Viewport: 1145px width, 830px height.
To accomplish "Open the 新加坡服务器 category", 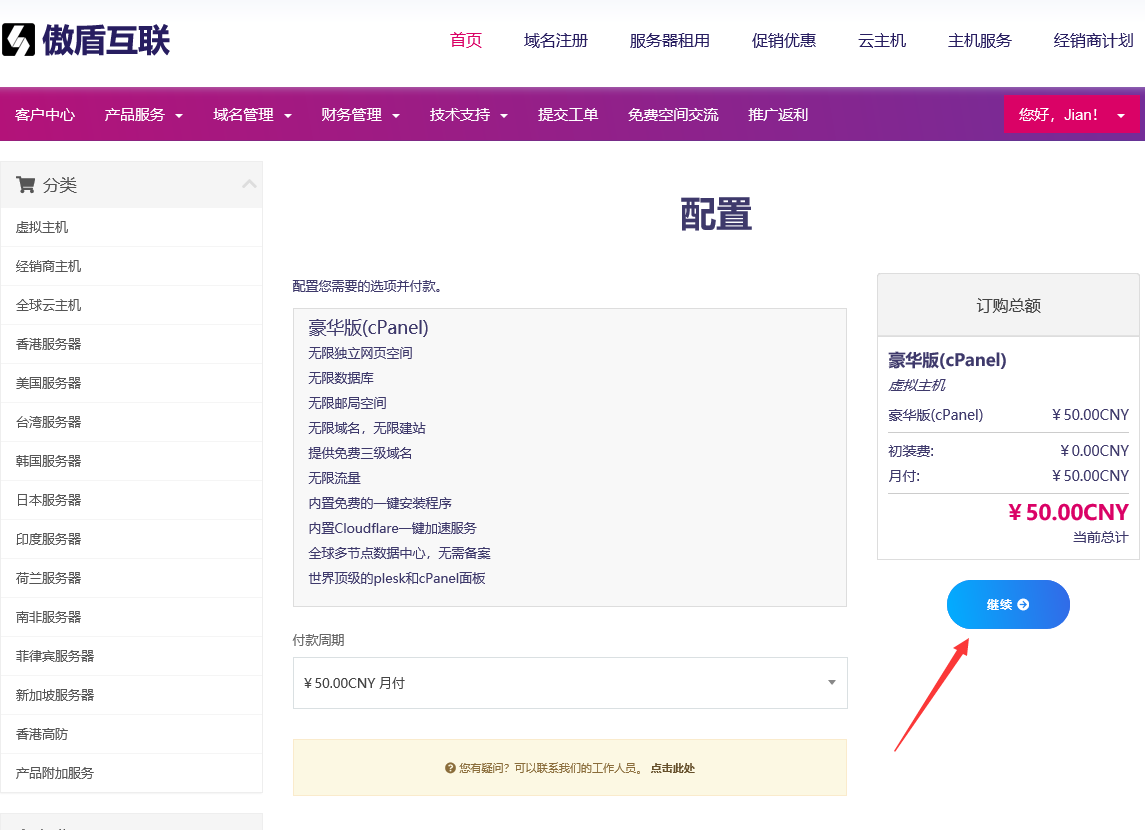I will pyautogui.click(x=55, y=695).
